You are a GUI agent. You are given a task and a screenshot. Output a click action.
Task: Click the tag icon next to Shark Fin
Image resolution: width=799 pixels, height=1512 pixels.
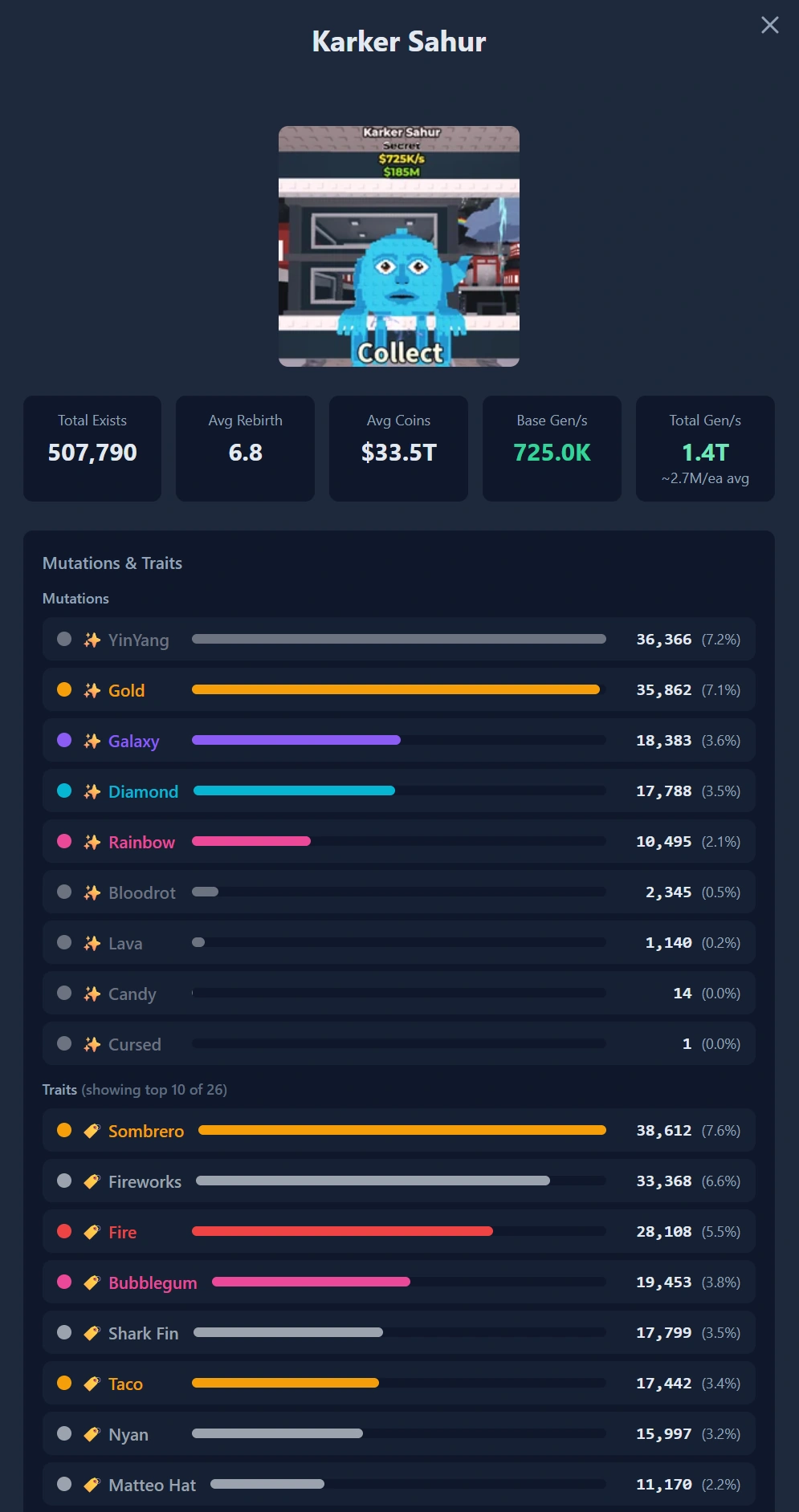[92, 1333]
